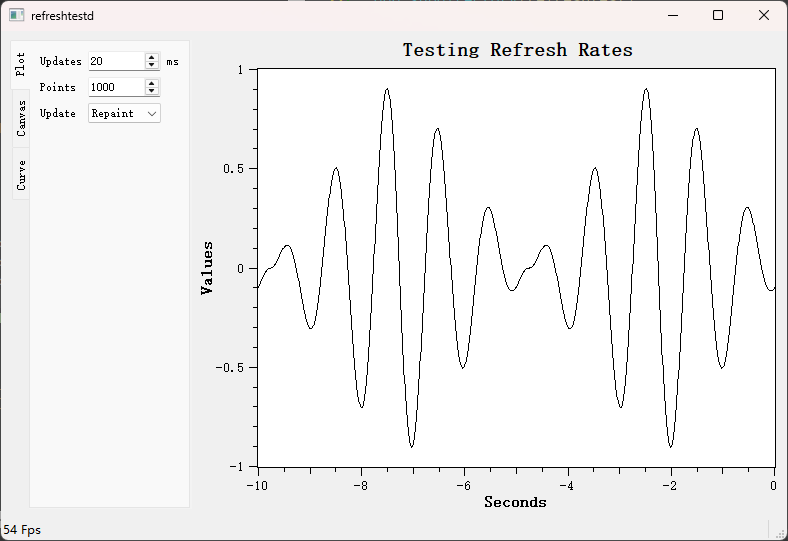Decrease the Updates value with down arrow
Image resolution: width=788 pixels, height=541 pixels.
click(152, 65)
